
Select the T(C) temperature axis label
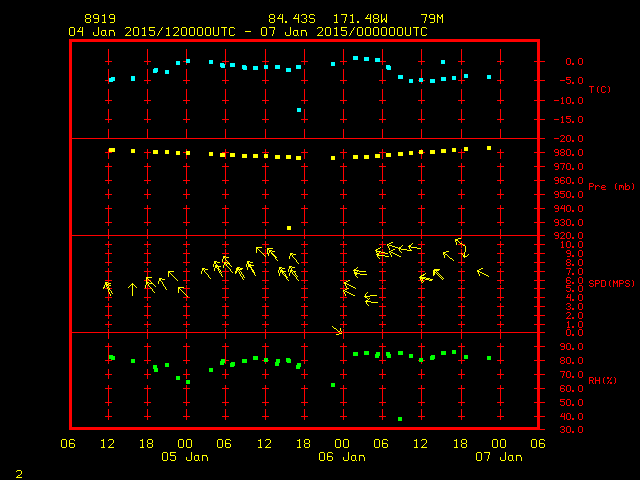(x=599, y=89)
